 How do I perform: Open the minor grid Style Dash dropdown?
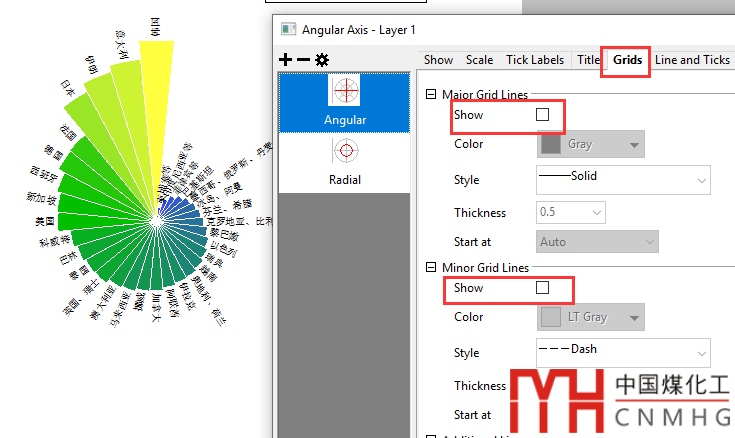click(x=622, y=353)
